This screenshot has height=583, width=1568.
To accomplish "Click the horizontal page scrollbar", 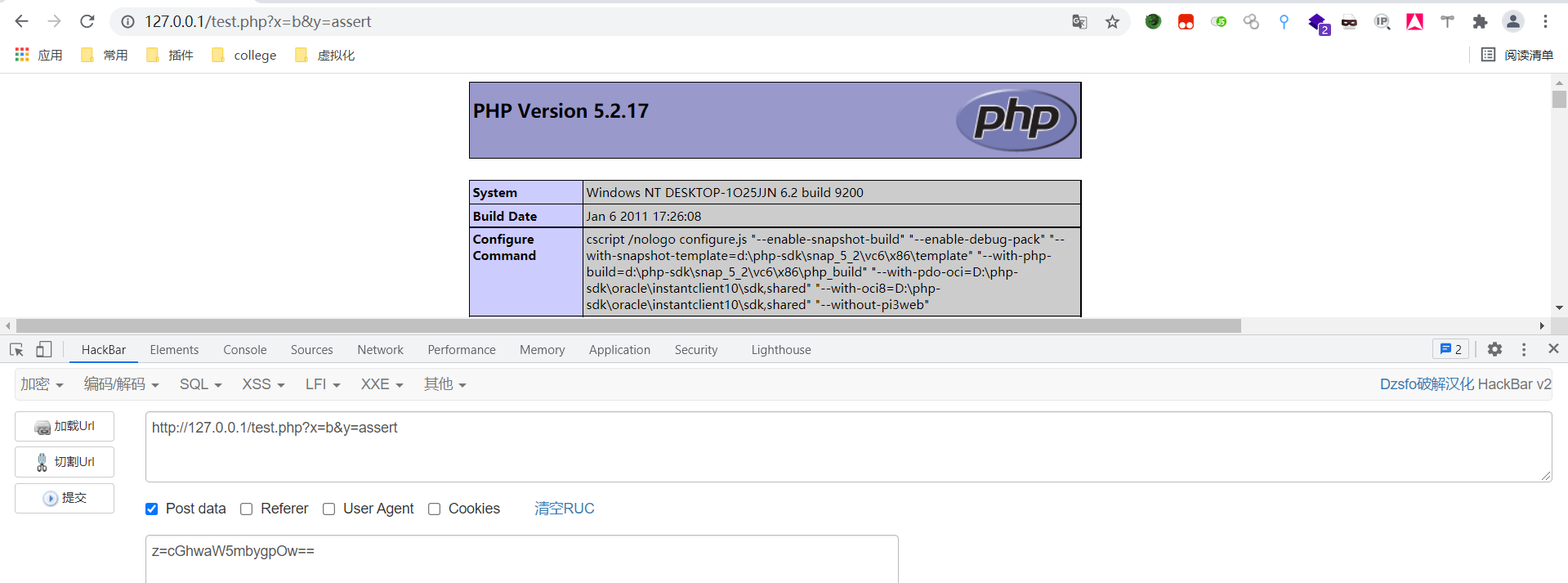I will 628,325.
